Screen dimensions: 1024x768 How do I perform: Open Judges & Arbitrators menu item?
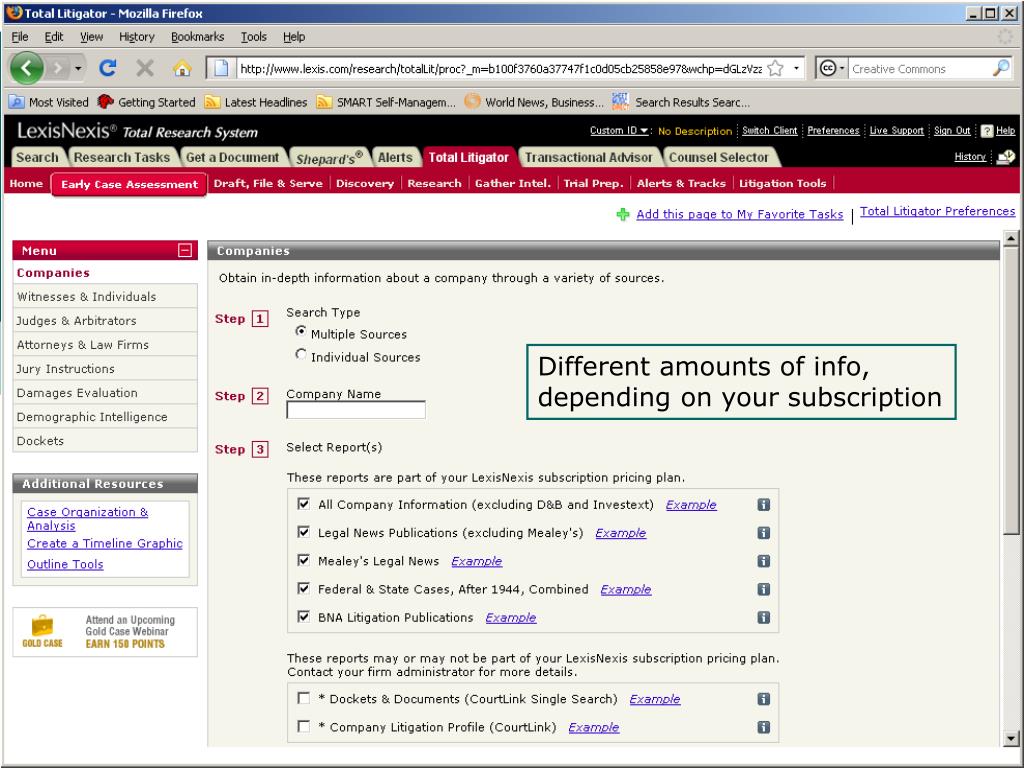tap(105, 321)
